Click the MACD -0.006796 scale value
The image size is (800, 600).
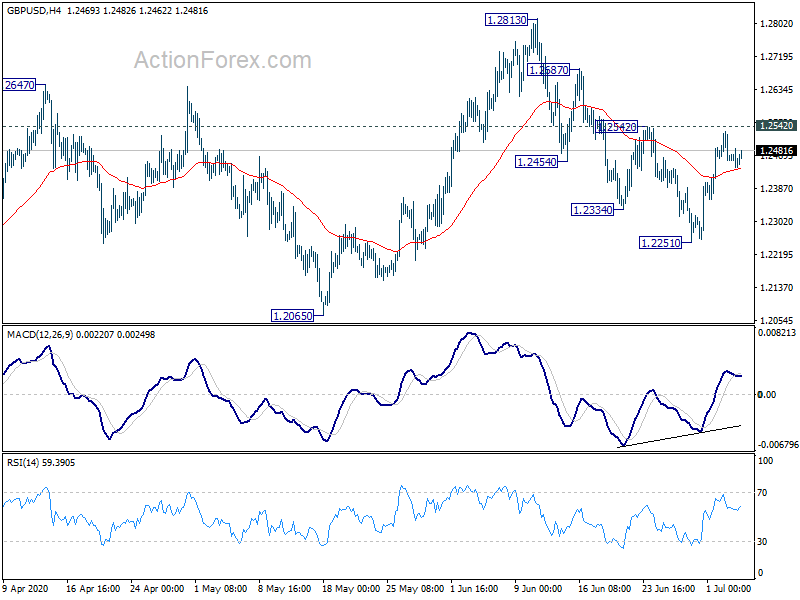coord(778,445)
